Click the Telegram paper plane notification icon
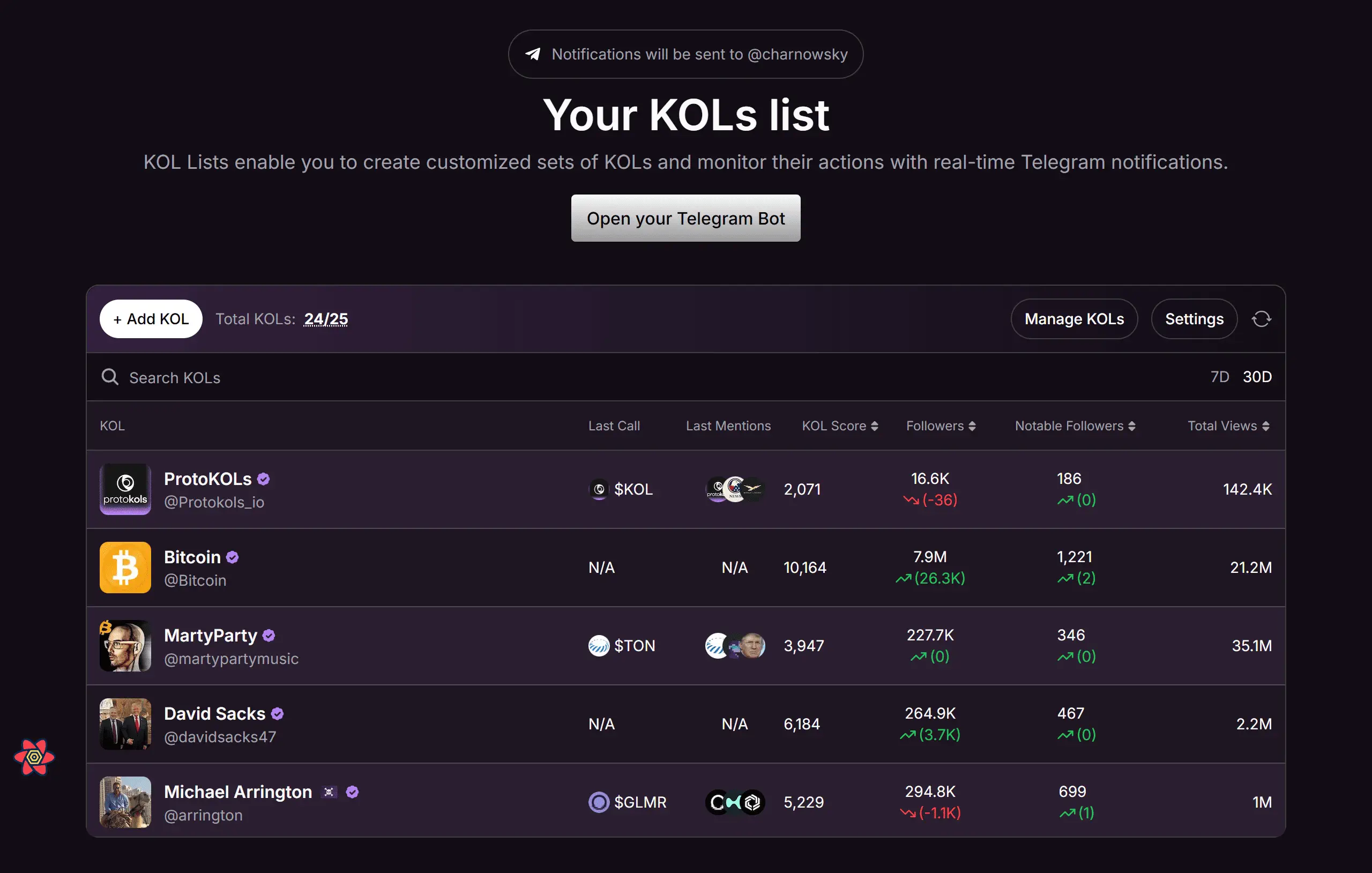 (x=533, y=54)
